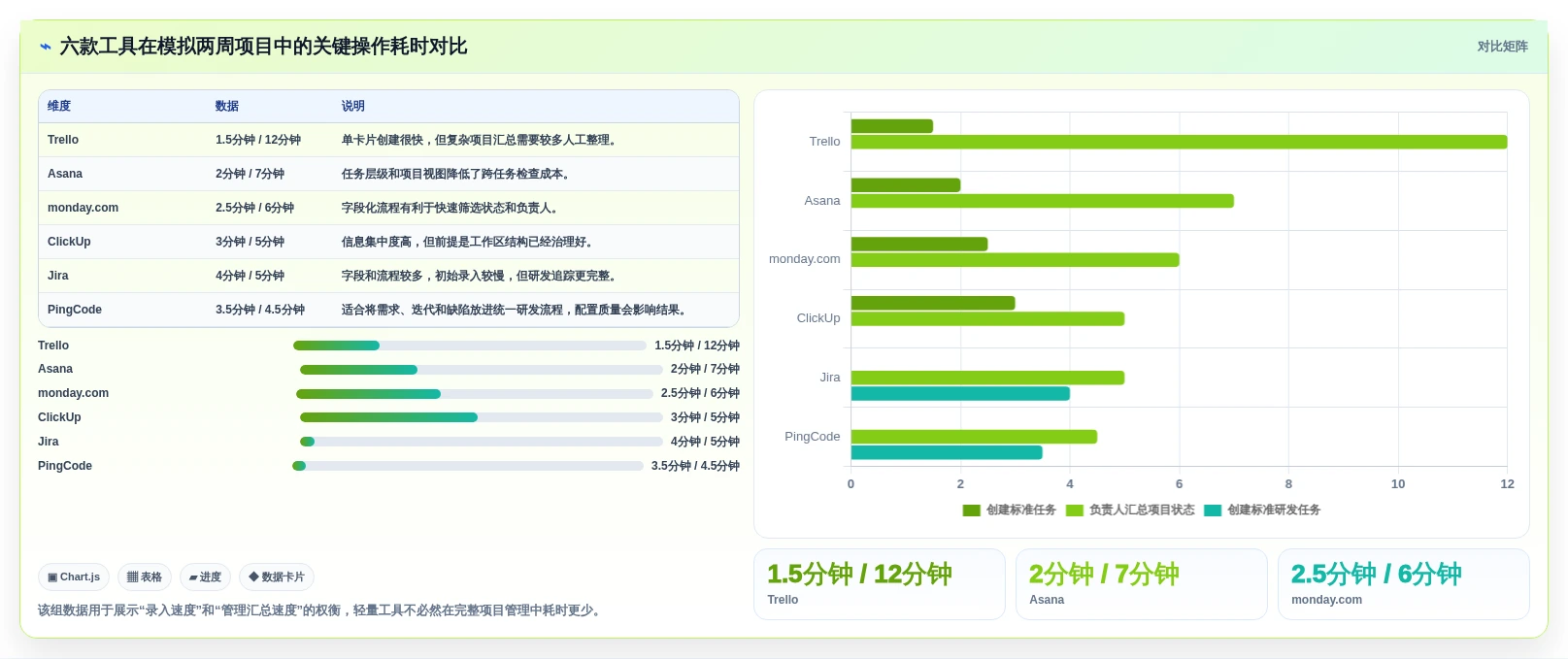The width and height of the screenshot is (1568, 659).
Task: Click the 维度 column header
Action: click(59, 107)
